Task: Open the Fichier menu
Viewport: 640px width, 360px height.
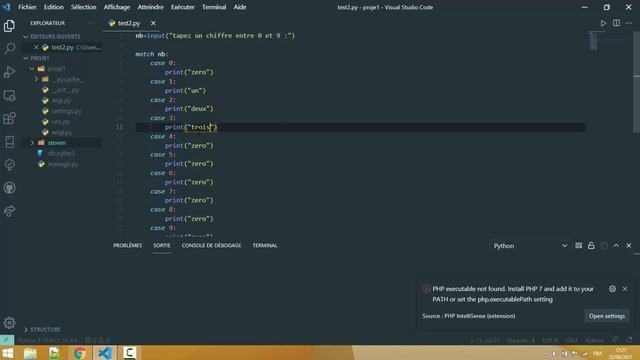Action: tap(27, 7)
